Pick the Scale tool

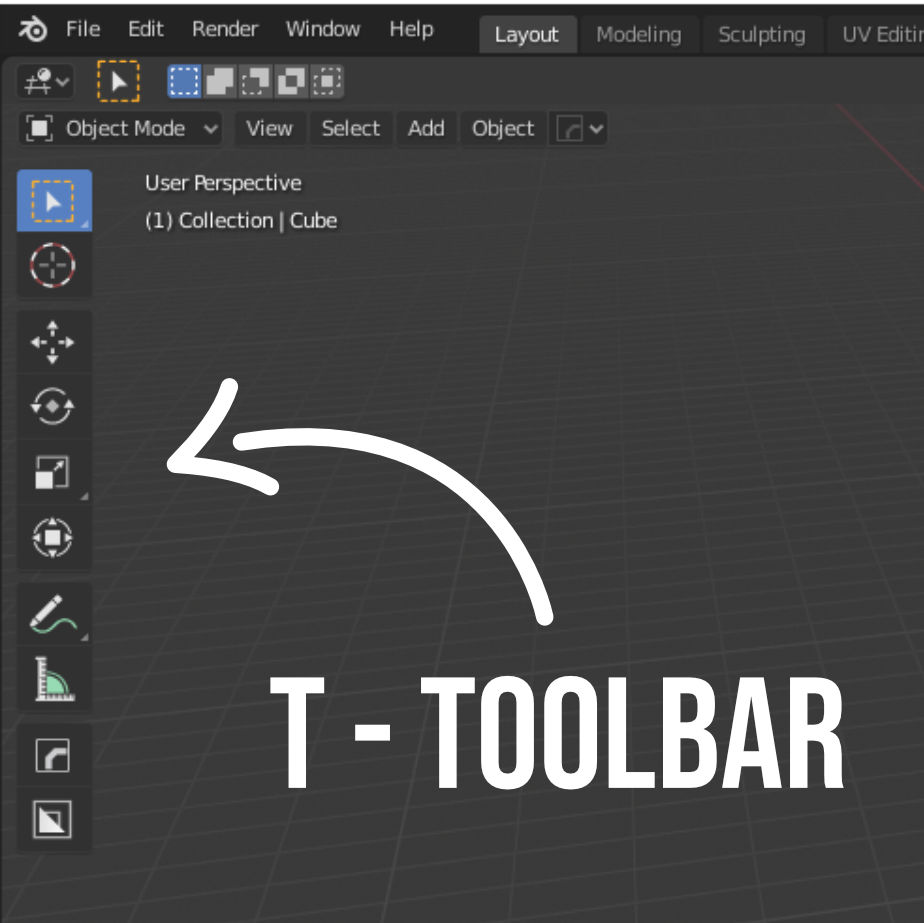[x=53, y=472]
